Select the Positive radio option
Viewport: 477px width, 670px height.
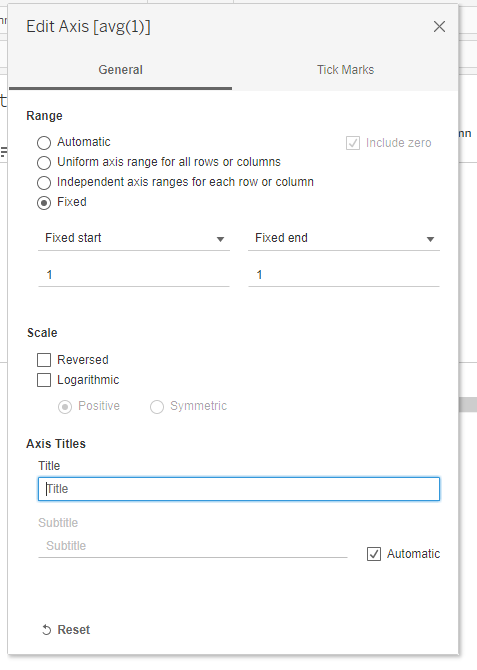pyautogui.click(x=65, y=407)
